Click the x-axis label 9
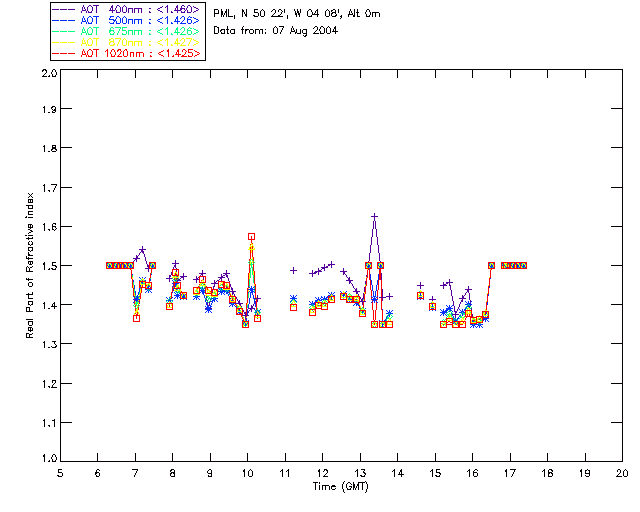 point(210,473)
